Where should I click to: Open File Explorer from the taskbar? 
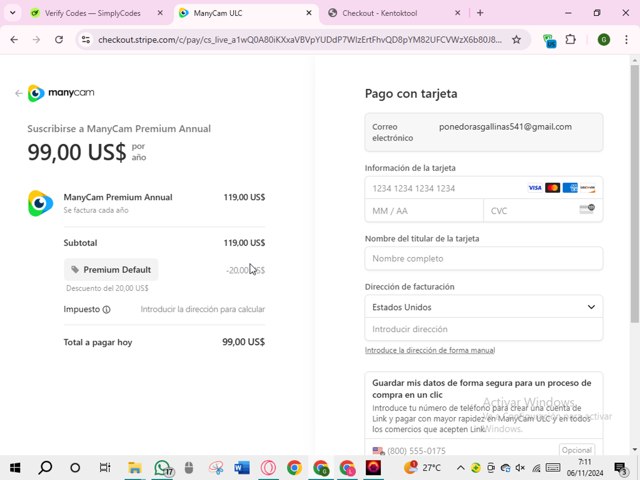point(135,467)
